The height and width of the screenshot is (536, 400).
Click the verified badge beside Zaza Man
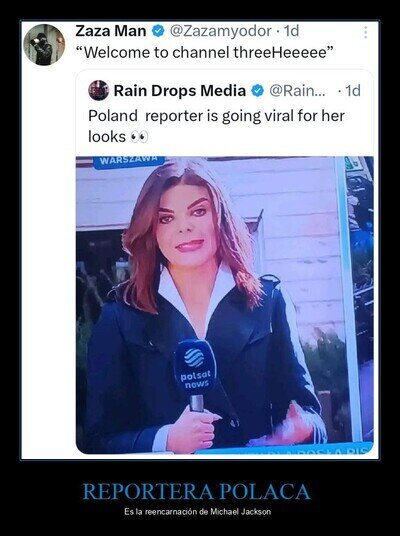[x=158, y=31]
